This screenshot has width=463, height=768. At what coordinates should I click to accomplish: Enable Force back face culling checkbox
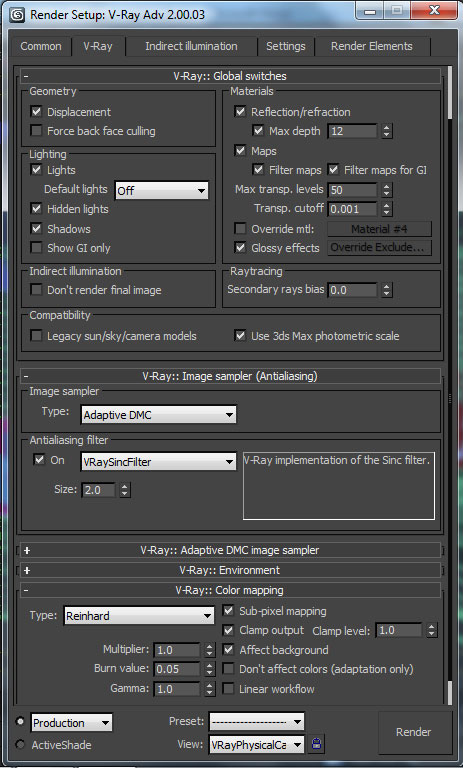pos(36,131)
